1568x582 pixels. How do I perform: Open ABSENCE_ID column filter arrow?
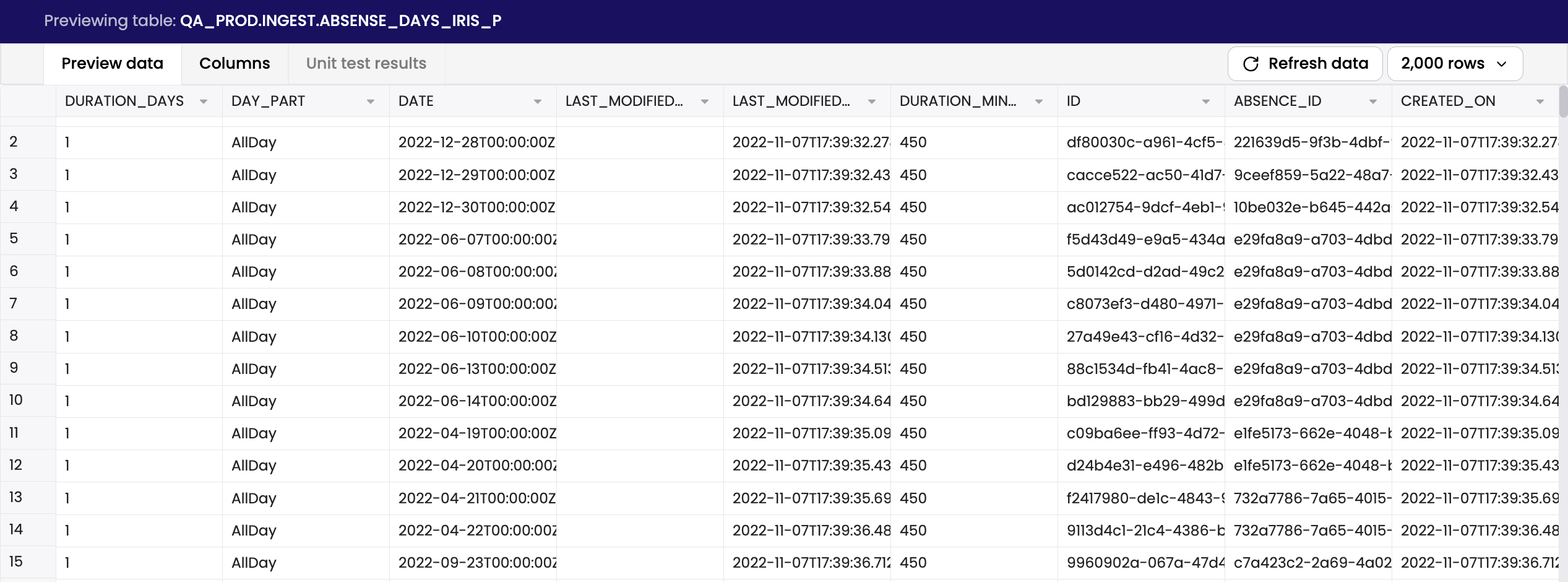point(1373,102)
